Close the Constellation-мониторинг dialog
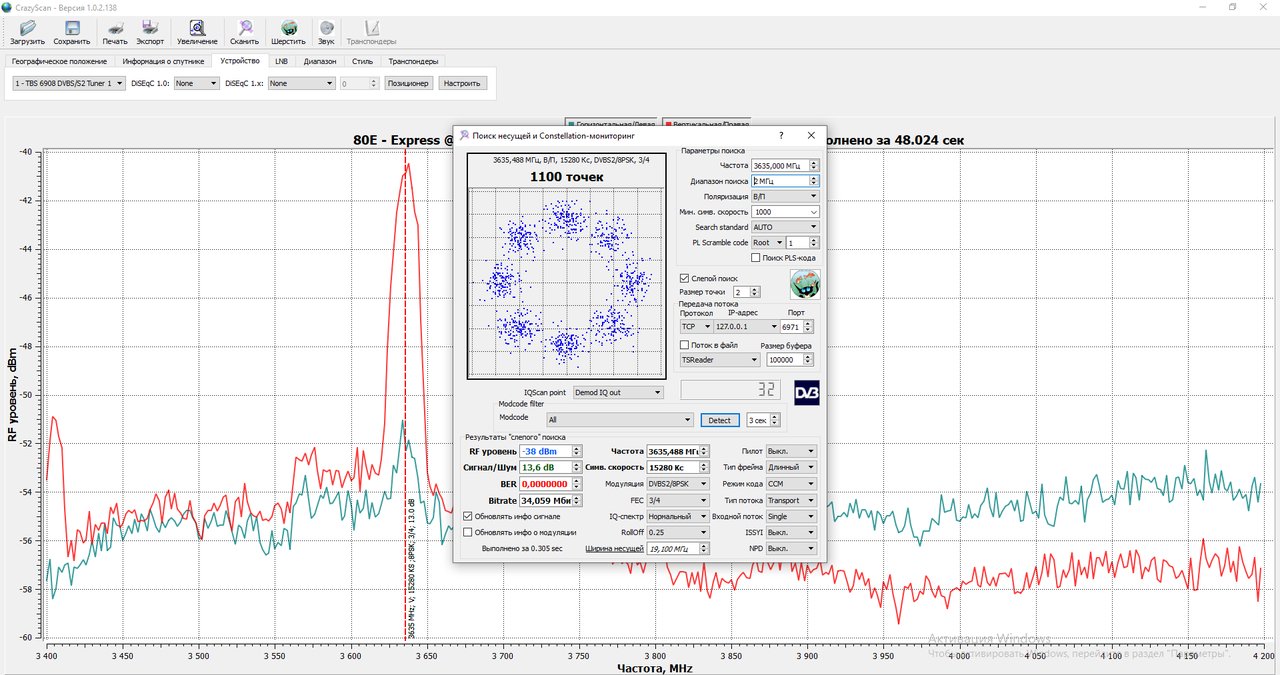This screenshot has height=675, width=1280. pyautogui.click(x=811, y=135)
